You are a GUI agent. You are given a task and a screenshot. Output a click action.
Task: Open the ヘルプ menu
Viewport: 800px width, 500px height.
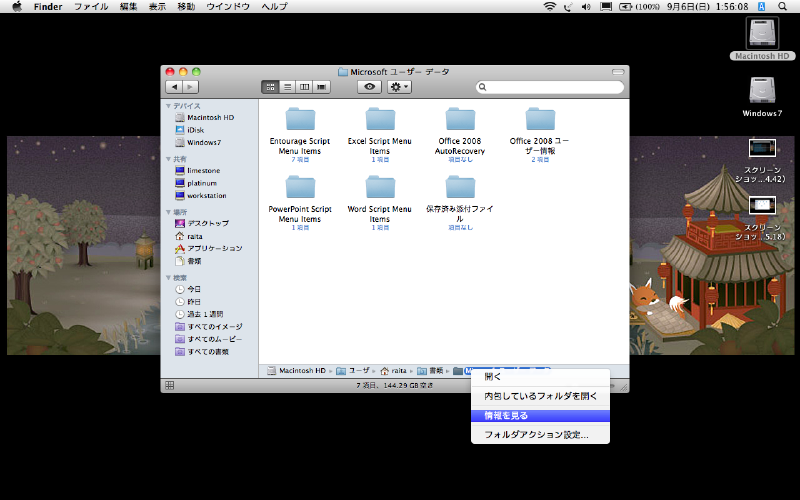point(274,7)
